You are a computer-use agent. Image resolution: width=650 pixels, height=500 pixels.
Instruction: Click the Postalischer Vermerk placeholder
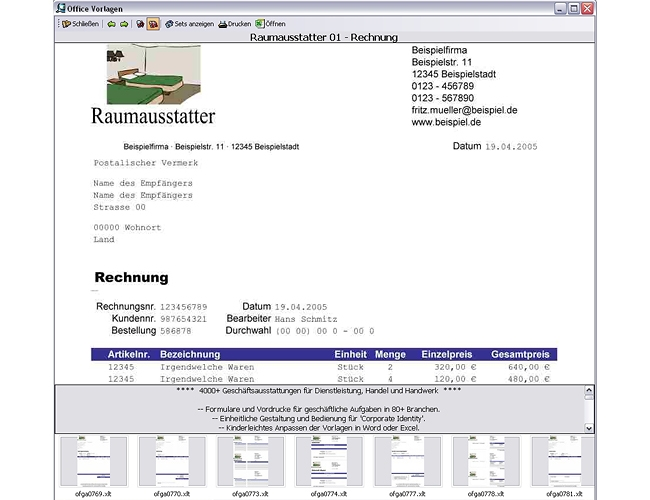pos(146,163)
